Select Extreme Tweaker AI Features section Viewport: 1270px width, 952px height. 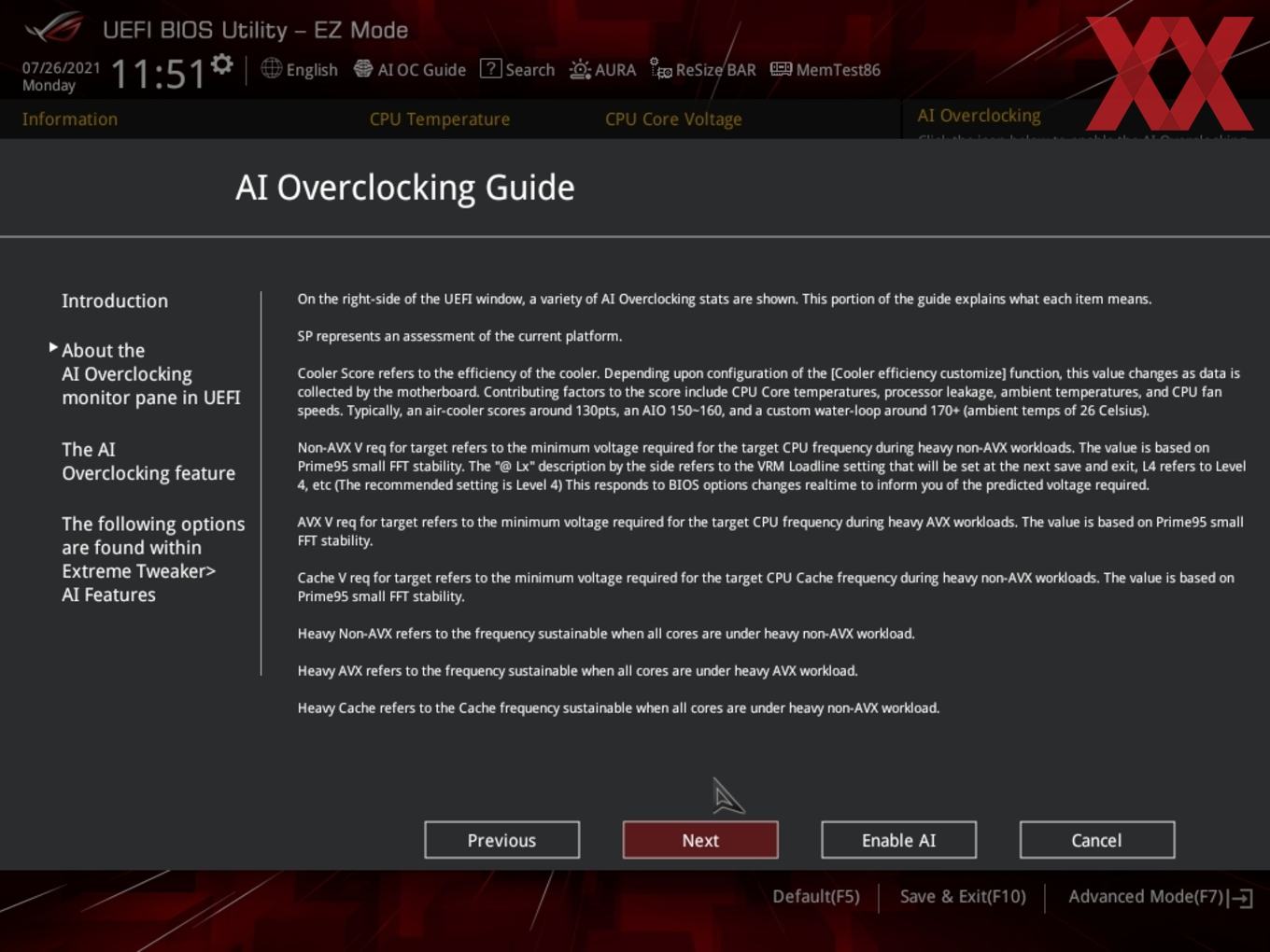coord(153,559)
